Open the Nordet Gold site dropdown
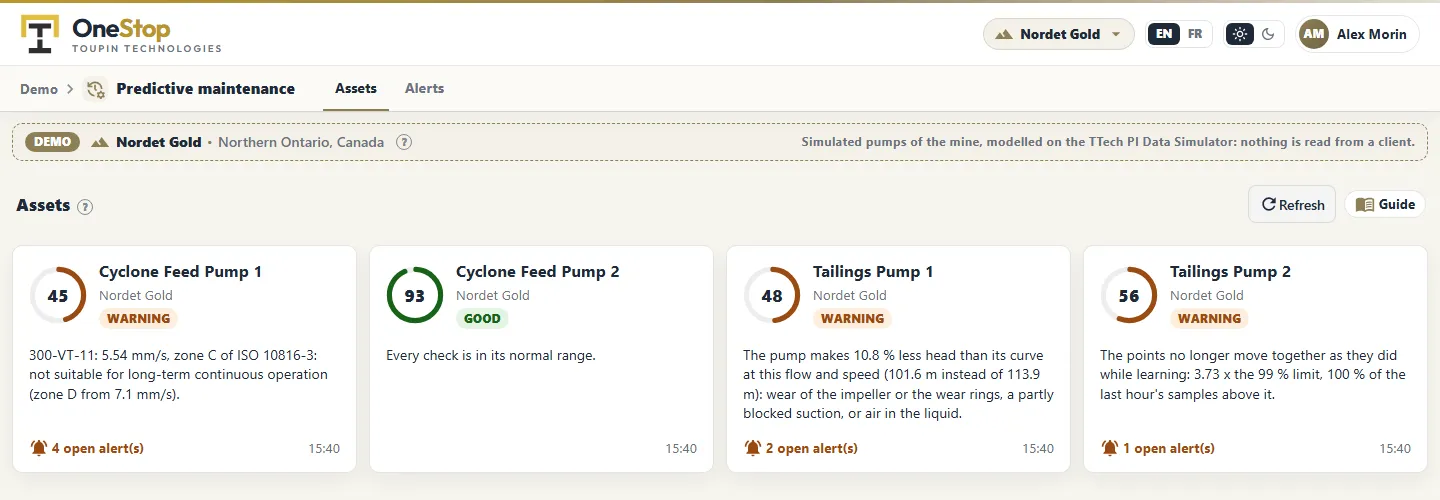This screenshot has height=500, width=1440. (x=1059, y=34)
